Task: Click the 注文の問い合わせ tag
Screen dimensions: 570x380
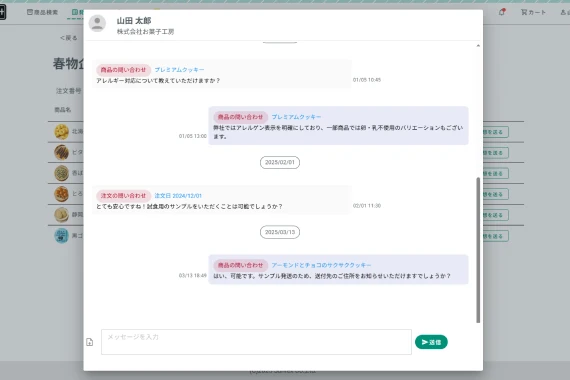Action: (x=123, y=196)
